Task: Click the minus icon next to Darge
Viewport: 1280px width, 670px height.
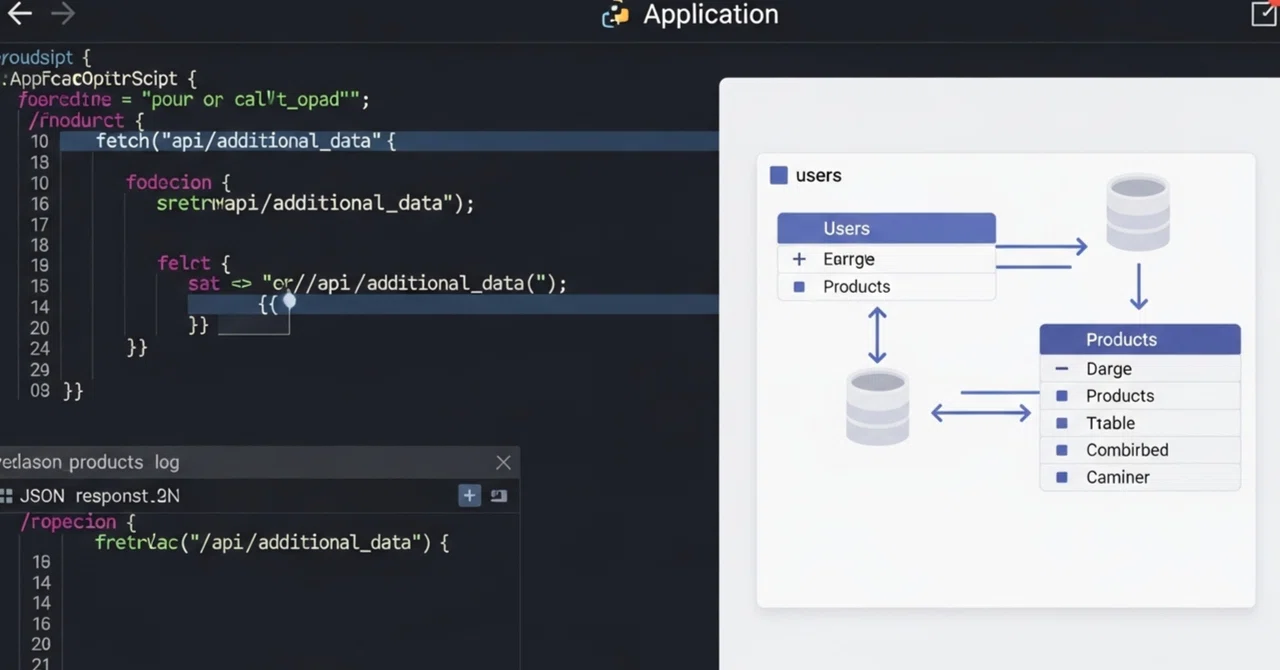Action: pos(1062,369)
